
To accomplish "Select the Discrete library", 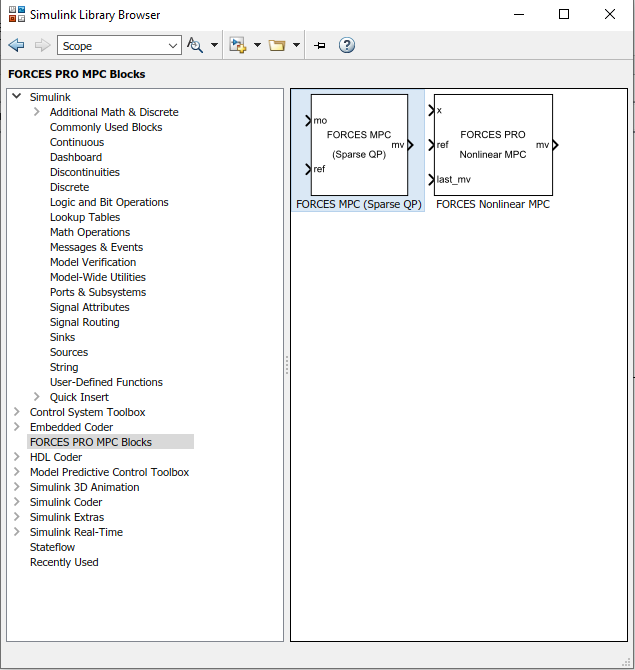I will (x=69, y=187).
